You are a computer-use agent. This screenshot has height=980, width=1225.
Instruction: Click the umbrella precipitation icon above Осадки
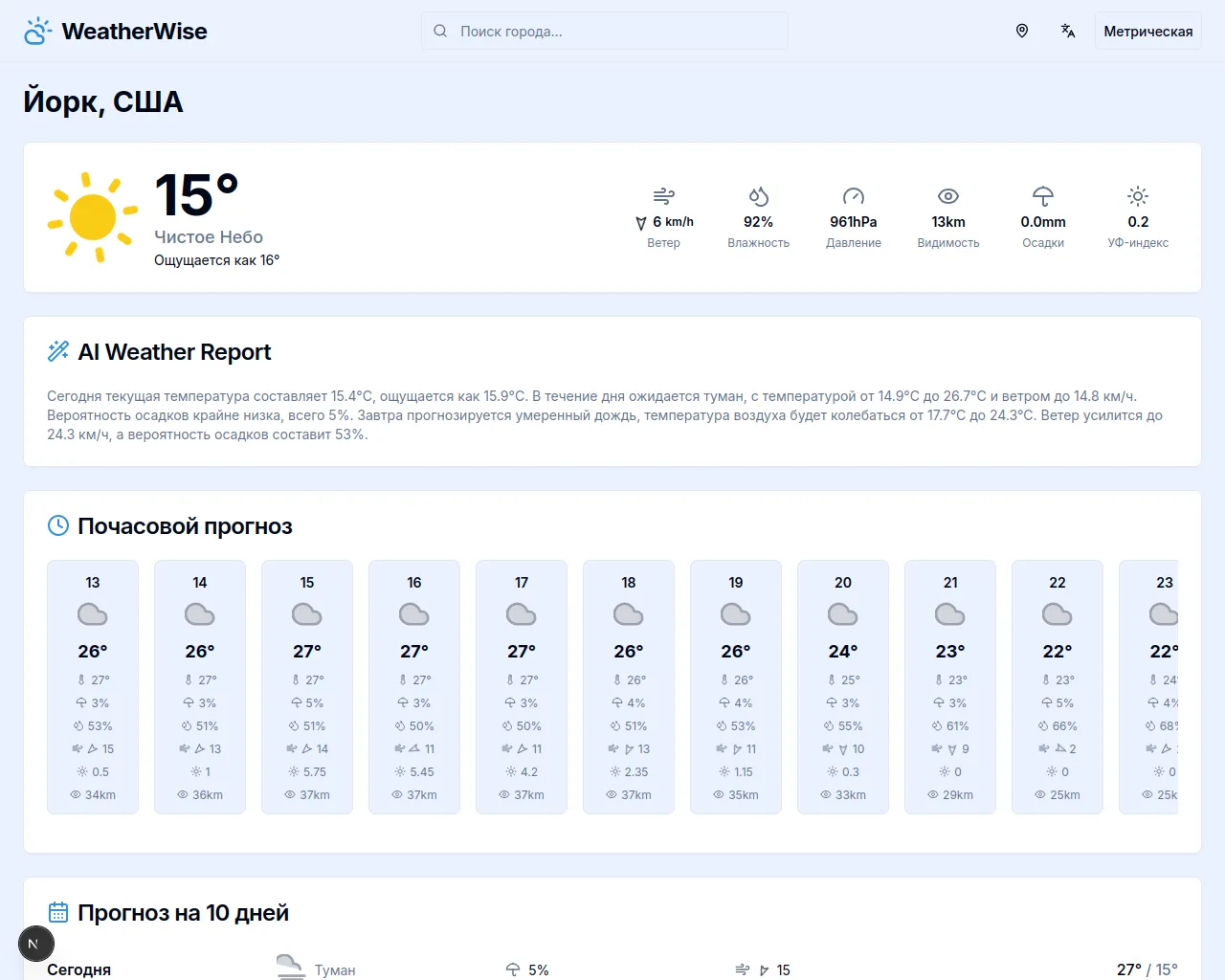pyautogui.click(x=1042, y=196)
